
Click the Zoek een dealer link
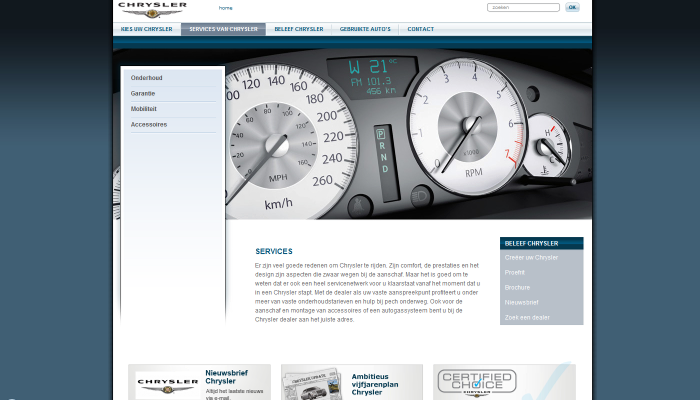tap(527, 317)
